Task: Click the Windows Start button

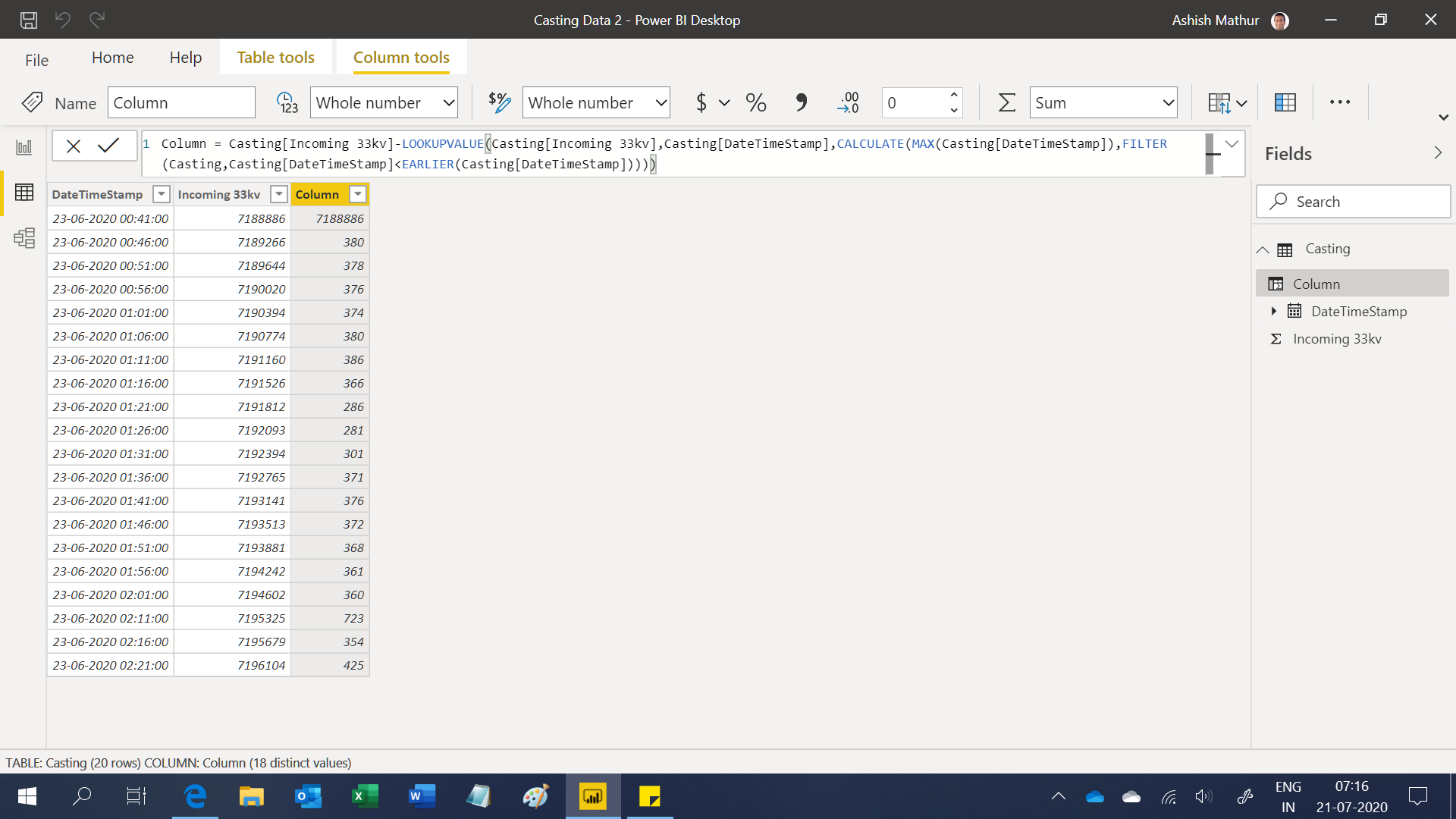Action: coord(27,796)
